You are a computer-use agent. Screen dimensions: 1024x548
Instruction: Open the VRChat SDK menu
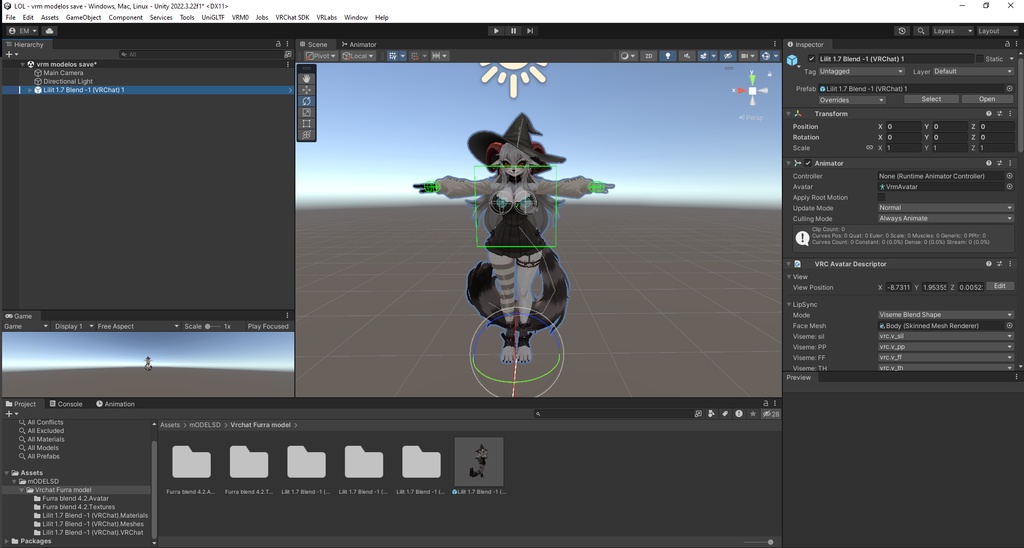[292, 18]
